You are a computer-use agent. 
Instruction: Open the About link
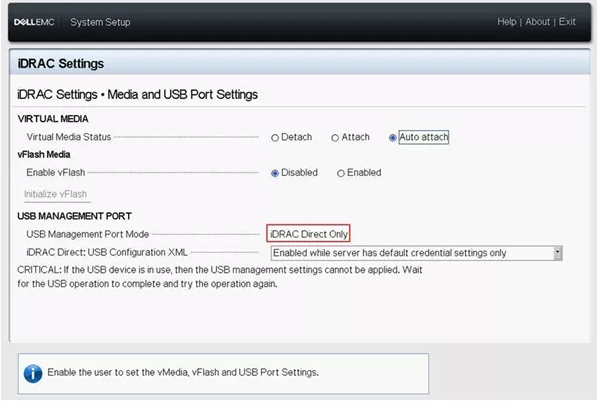pos(537,22)
